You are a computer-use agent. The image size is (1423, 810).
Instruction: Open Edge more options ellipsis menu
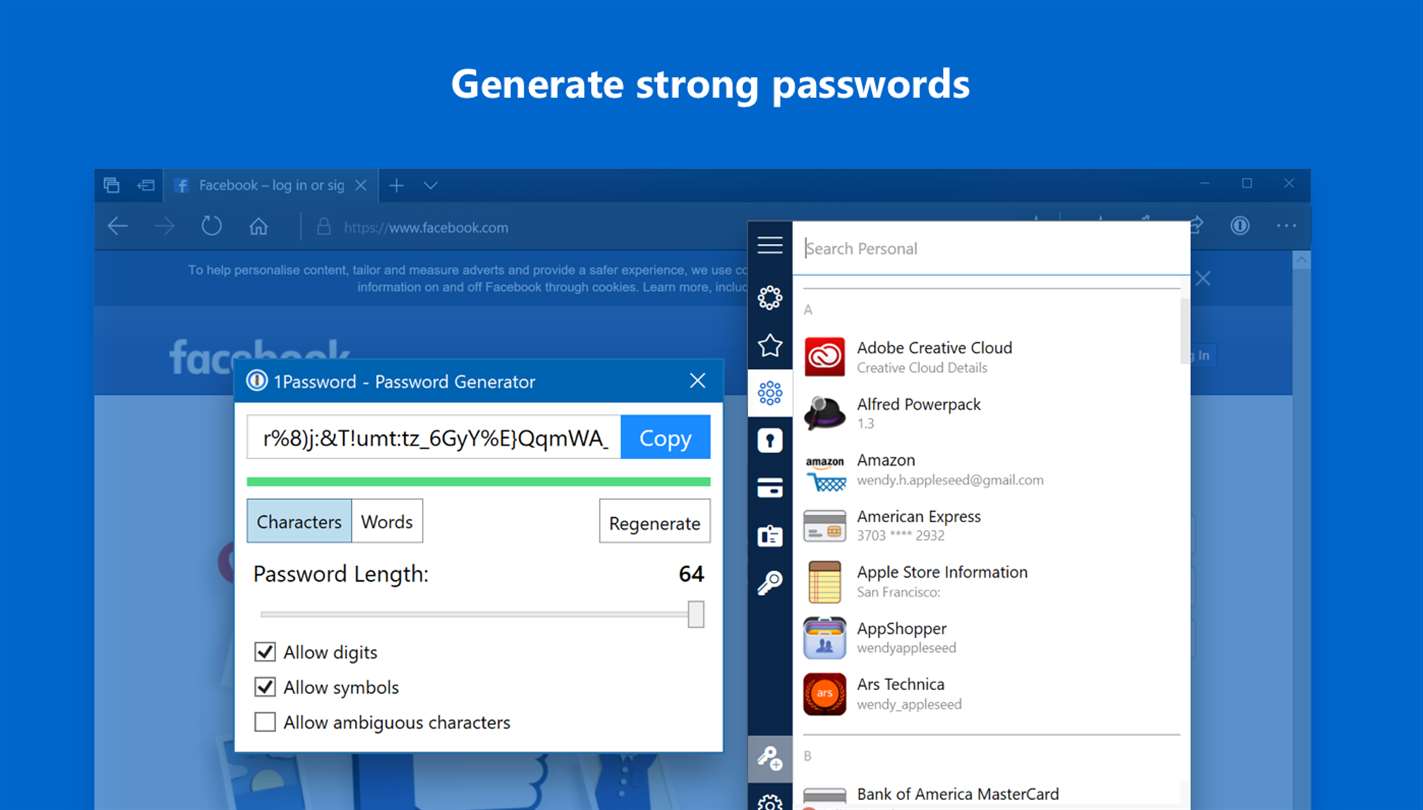[1287, 226]
